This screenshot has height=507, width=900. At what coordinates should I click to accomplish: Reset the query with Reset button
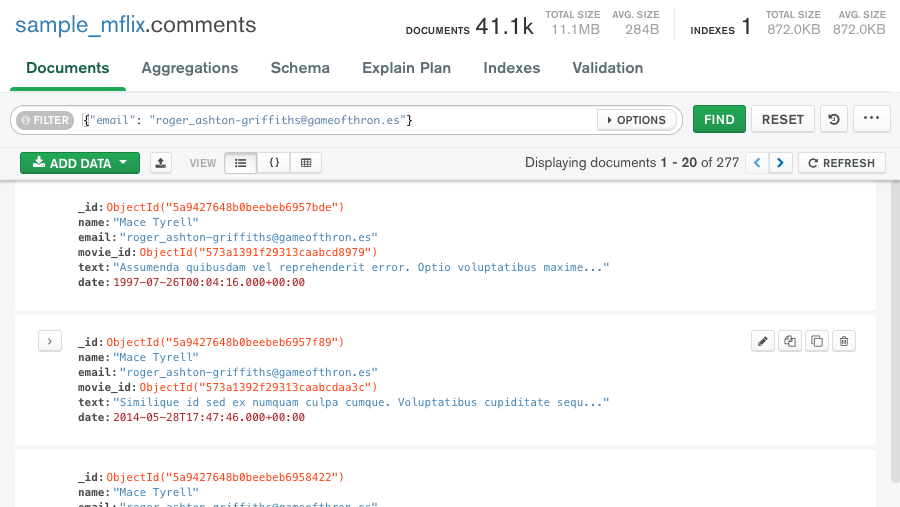click(782, 119)
